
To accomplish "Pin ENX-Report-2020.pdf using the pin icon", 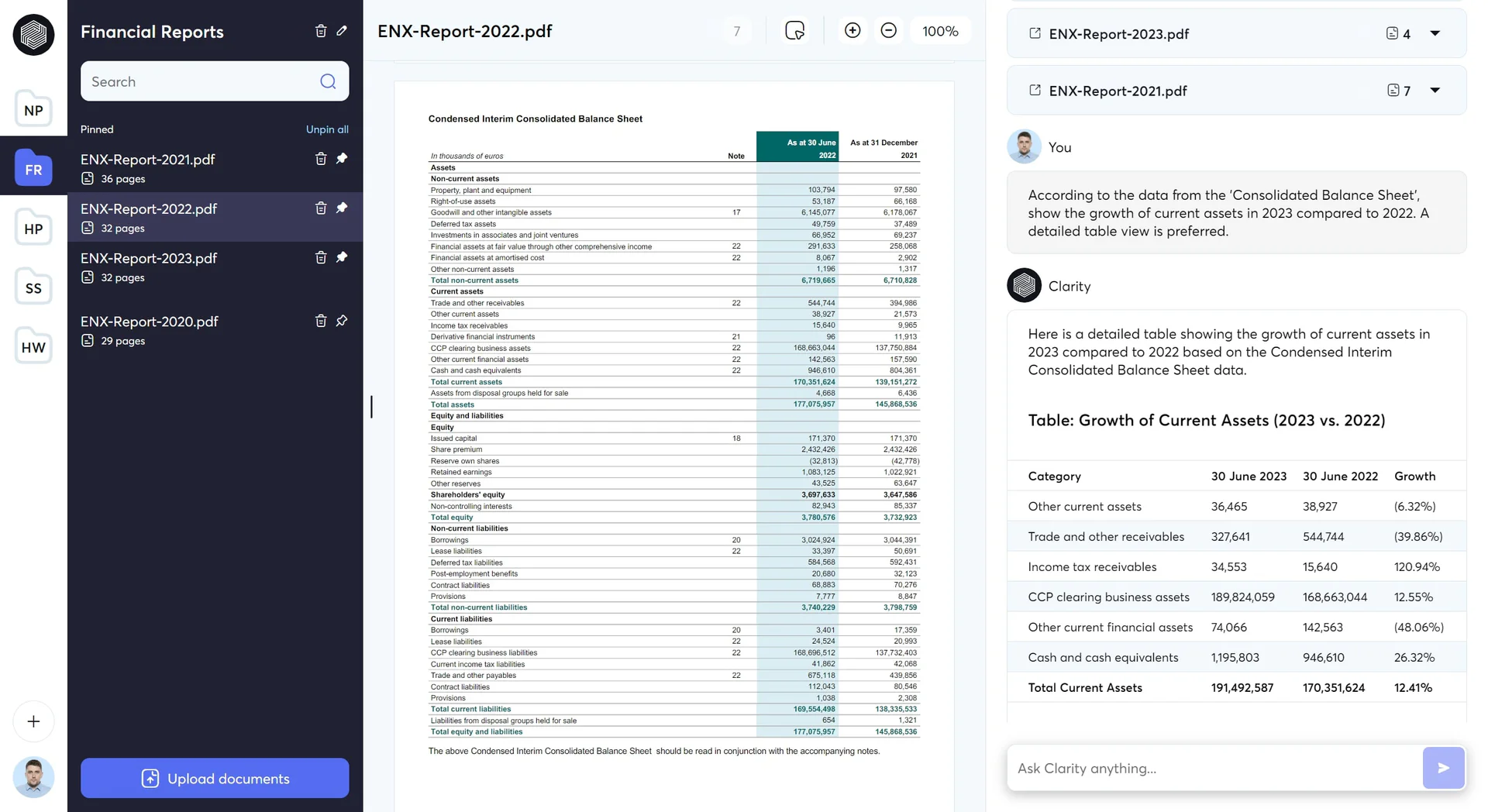I will (342, 321).
